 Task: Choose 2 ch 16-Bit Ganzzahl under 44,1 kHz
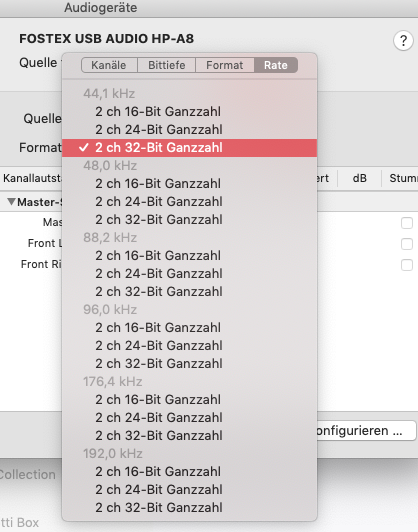coord(189,112)
